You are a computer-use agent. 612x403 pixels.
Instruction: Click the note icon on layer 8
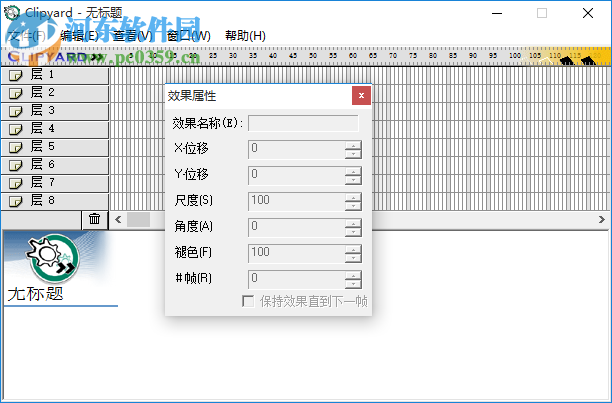tap(16, 201)
